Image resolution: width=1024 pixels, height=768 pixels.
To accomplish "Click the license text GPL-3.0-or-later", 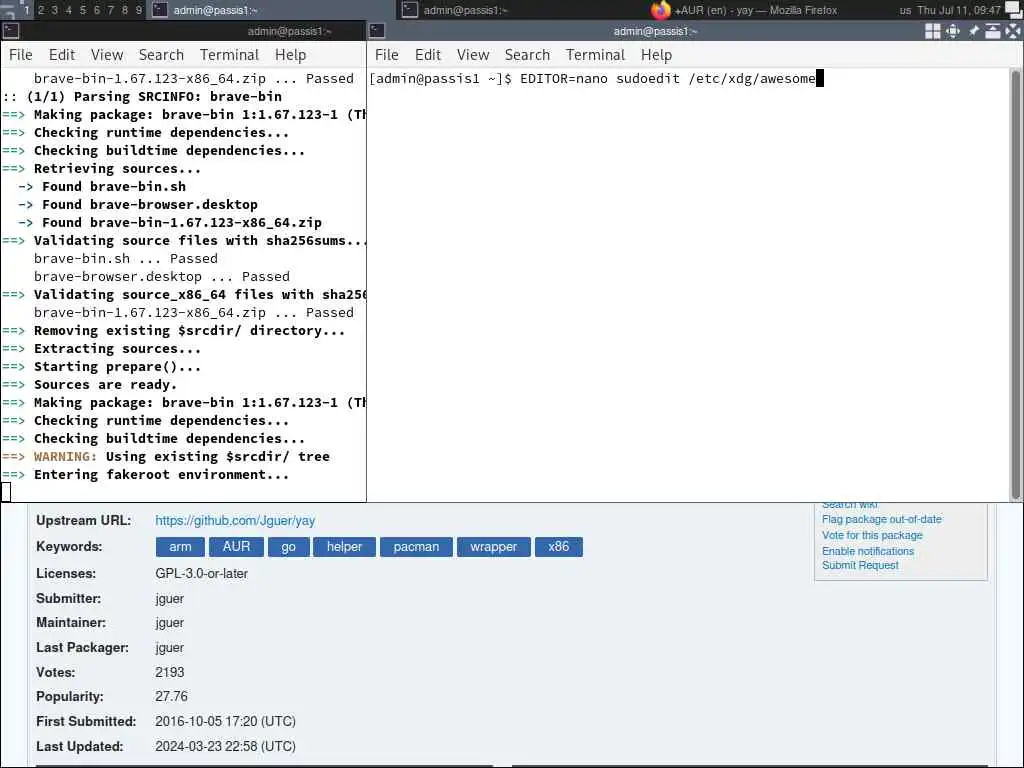I will 201,573.
